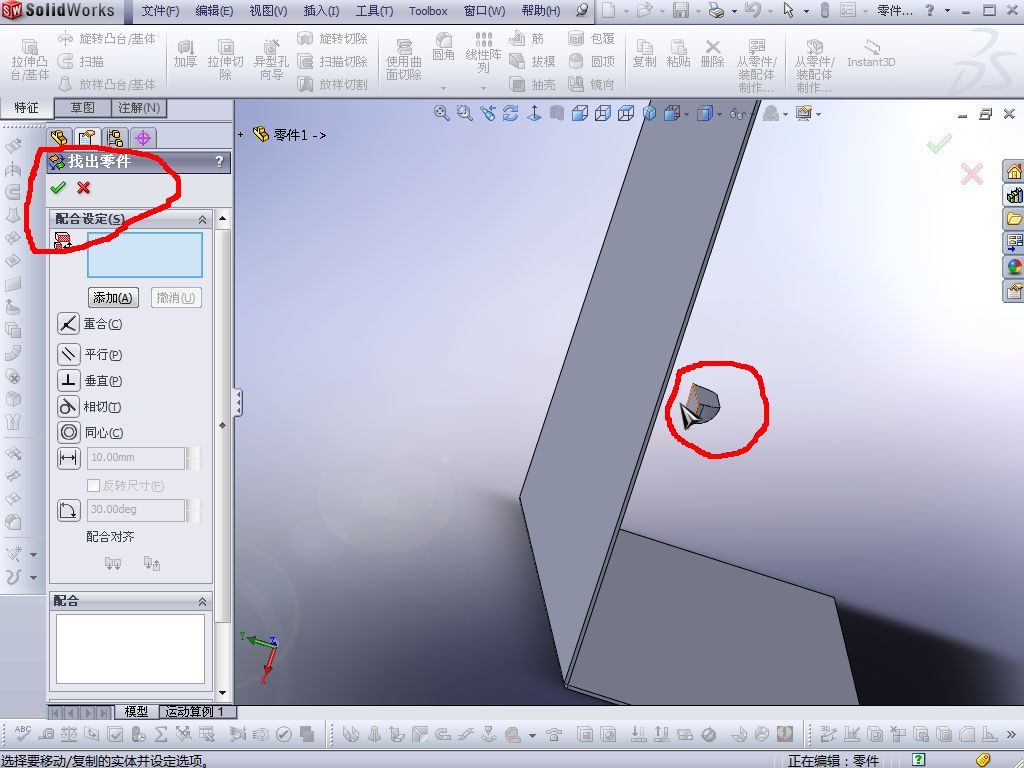1024x768 pixels.
Task: Click the help question mark in panel header
Action: [219, 161]
